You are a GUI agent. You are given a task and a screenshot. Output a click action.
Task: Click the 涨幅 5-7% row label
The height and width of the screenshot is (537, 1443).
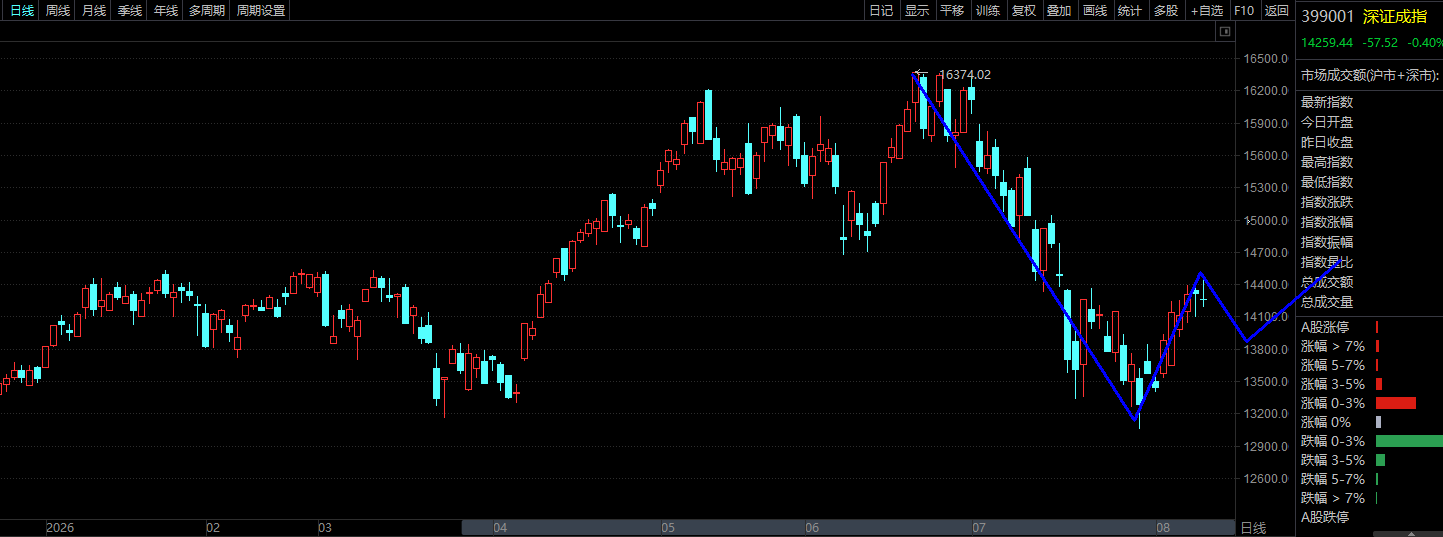coord(1333,365)
